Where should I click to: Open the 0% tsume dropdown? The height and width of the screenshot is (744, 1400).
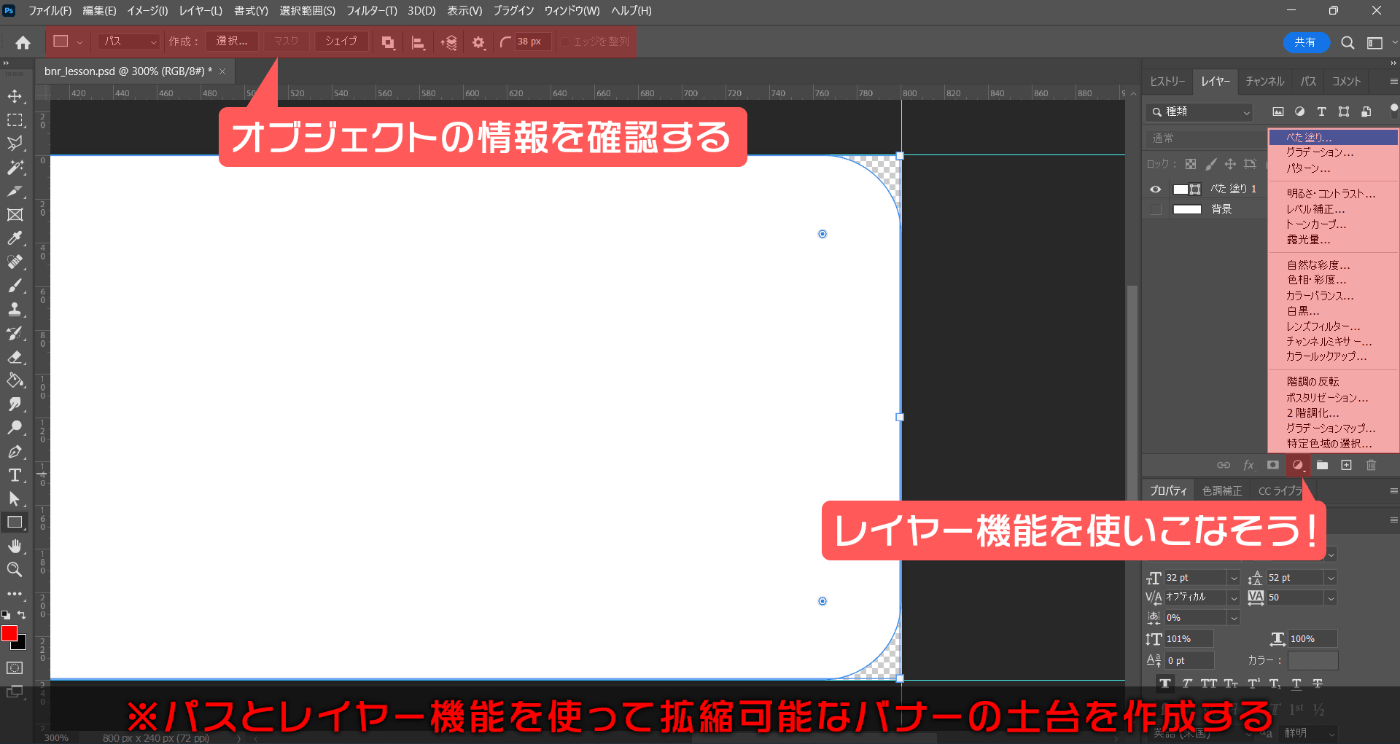coord(1232,618)
